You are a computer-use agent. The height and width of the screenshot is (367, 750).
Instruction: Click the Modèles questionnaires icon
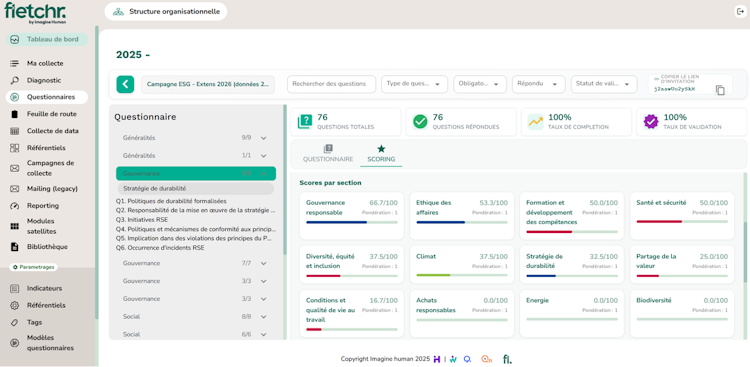click(15, 343)
